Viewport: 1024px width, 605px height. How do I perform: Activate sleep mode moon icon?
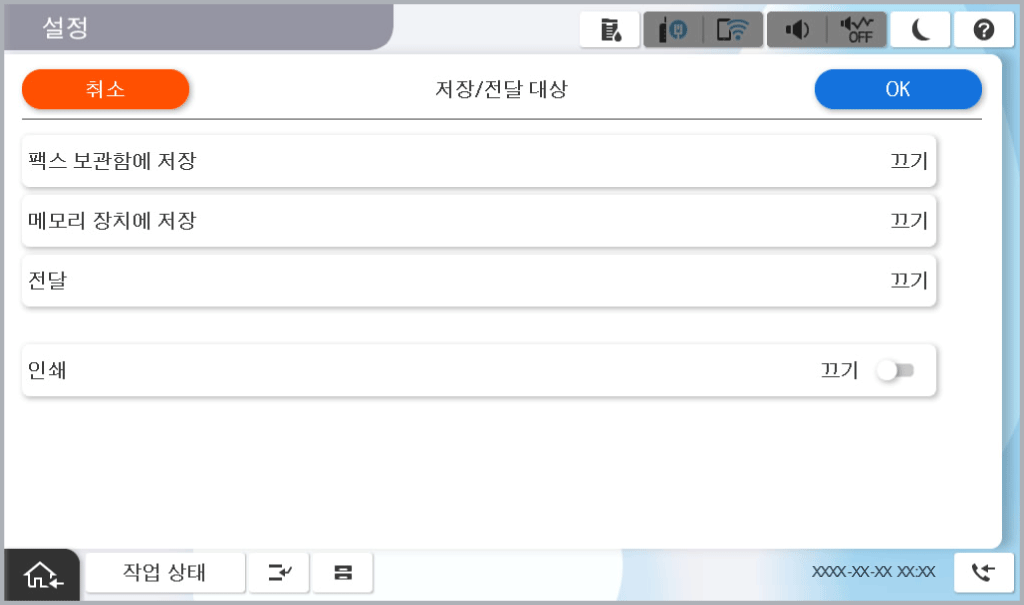920,30
